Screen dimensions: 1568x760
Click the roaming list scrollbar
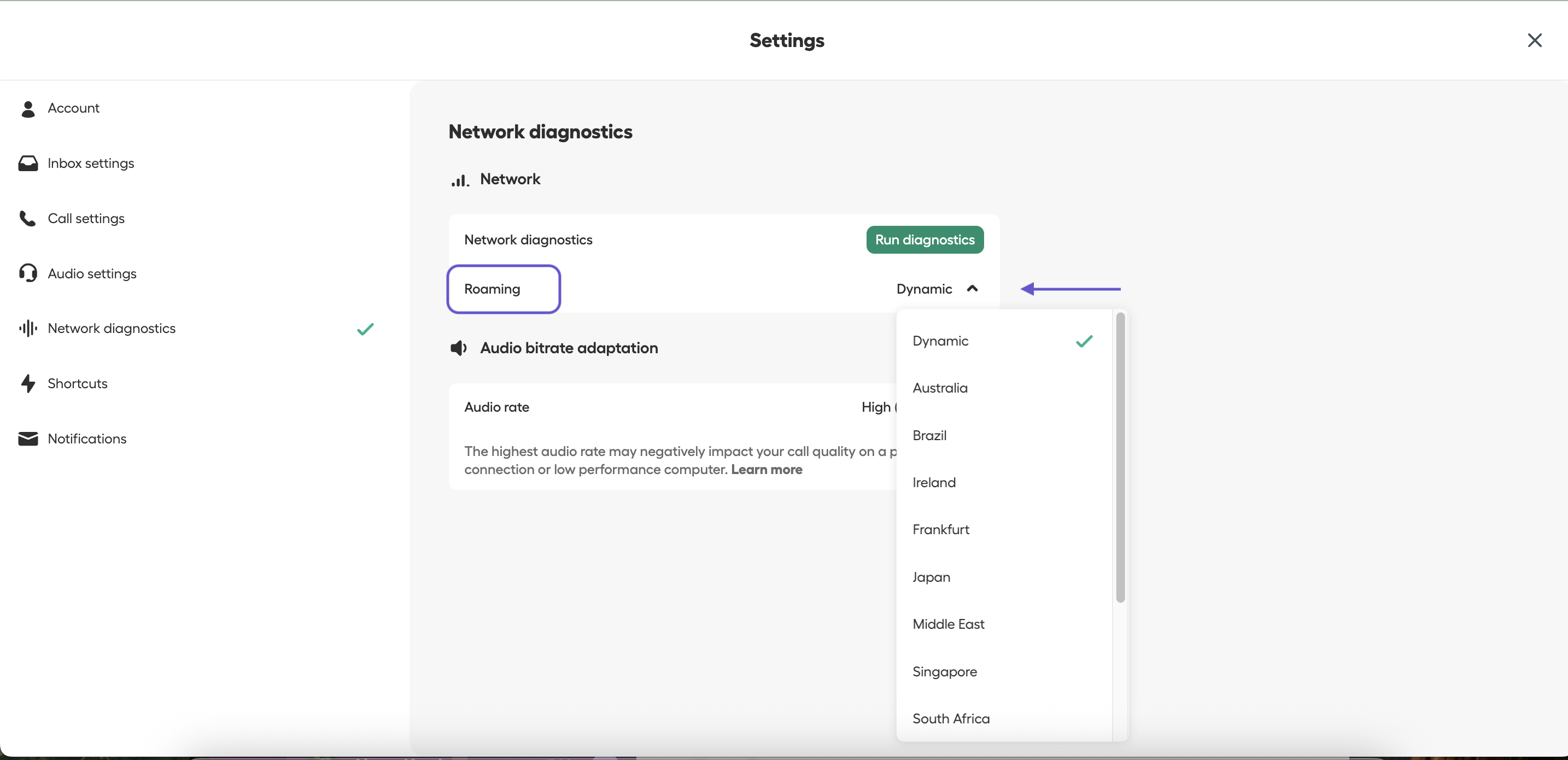click(1120, 457)
